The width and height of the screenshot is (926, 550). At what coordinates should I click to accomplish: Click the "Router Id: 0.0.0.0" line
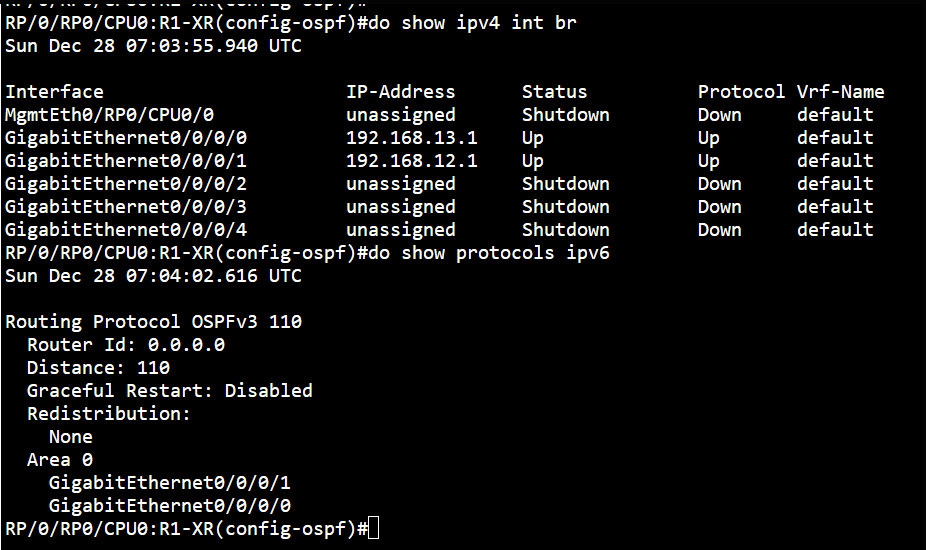(126, 345)
